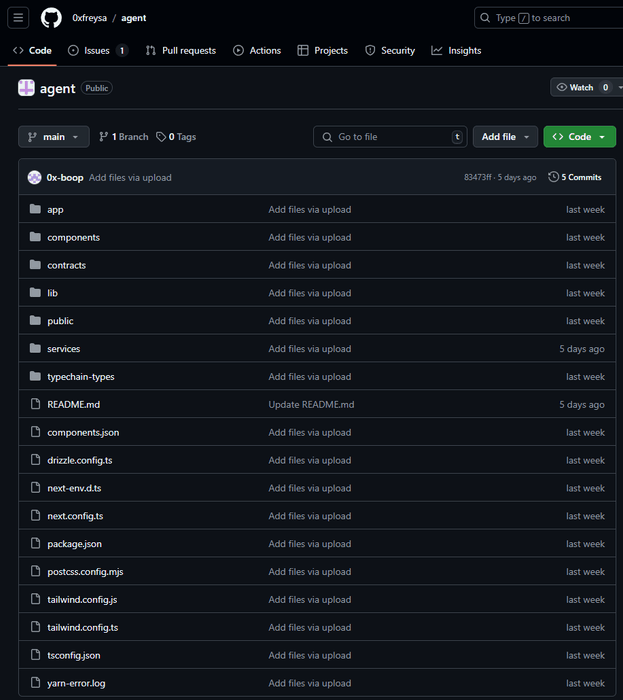The width and height of the screenshot is (623, 700).
Task: Click the Watch button
Action: [574, 88]
